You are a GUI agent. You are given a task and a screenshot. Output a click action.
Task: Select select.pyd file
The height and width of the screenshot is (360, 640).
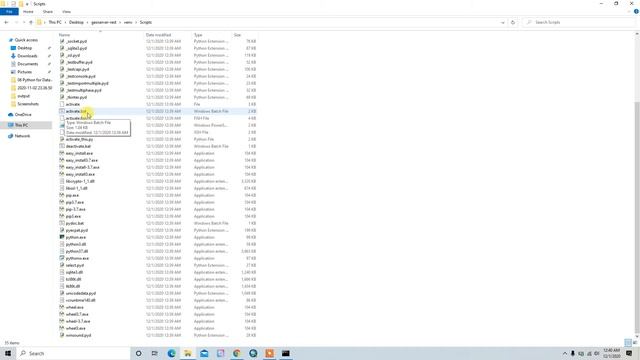75,265
